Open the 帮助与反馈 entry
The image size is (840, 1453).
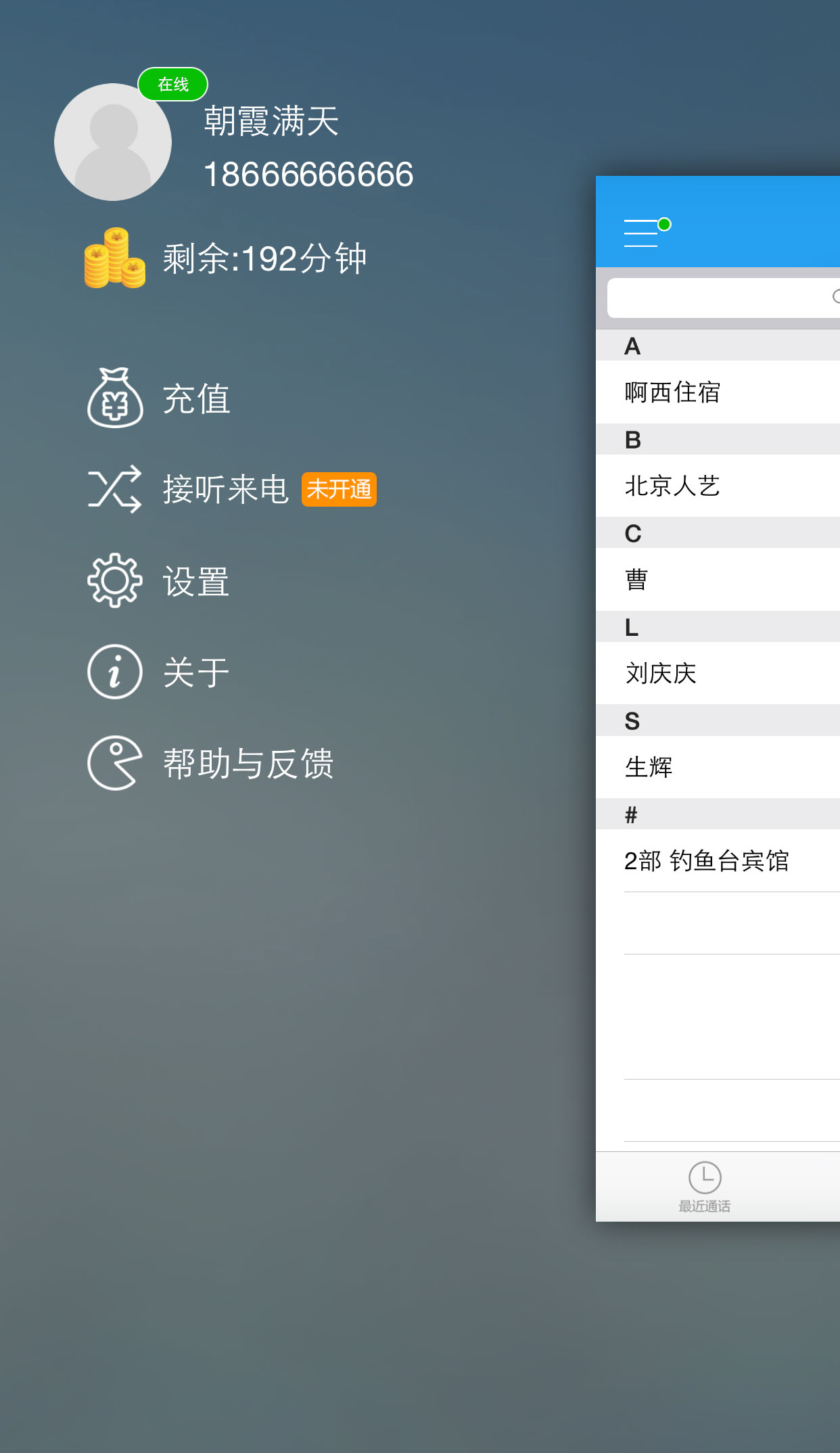(x=248, y=764)
